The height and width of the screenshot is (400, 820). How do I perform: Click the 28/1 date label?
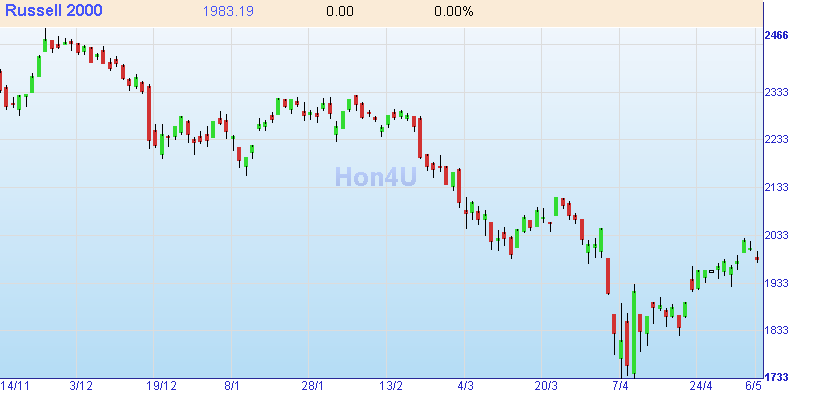313,386
